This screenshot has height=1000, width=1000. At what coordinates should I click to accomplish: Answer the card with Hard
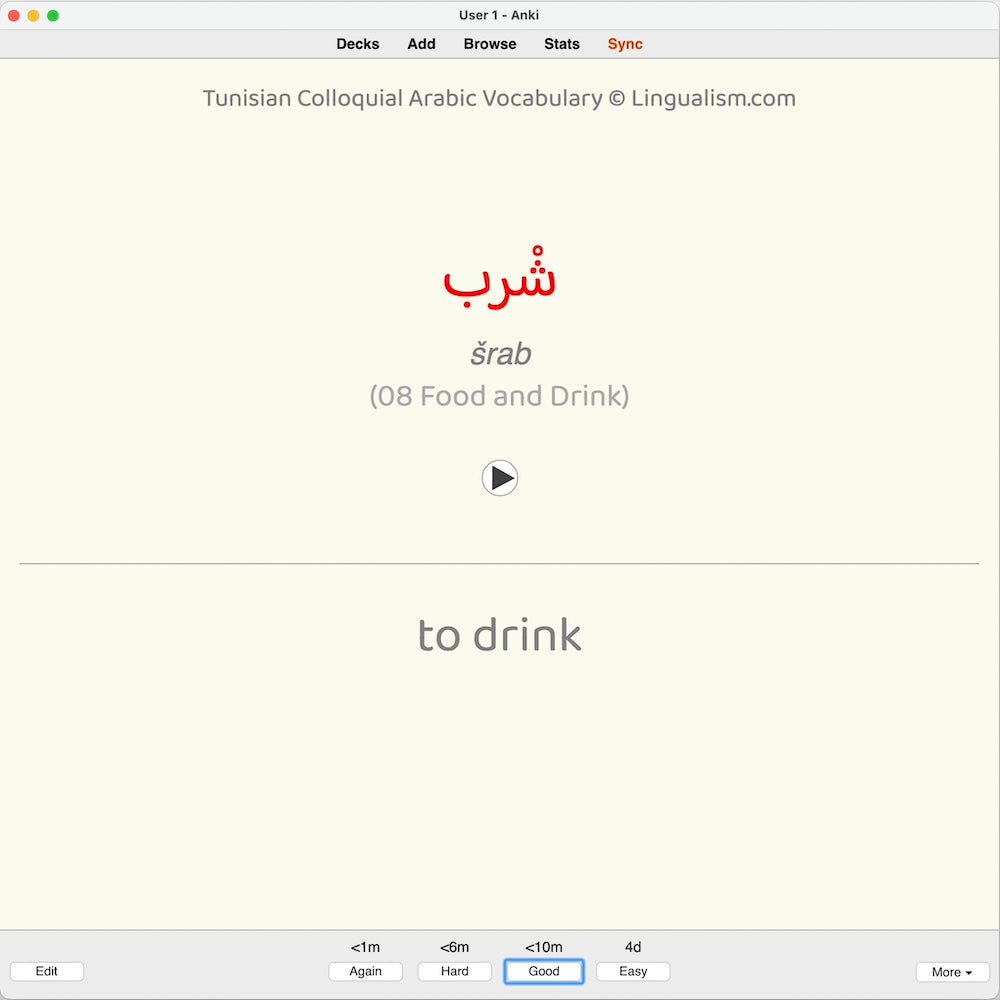[454, 971]
